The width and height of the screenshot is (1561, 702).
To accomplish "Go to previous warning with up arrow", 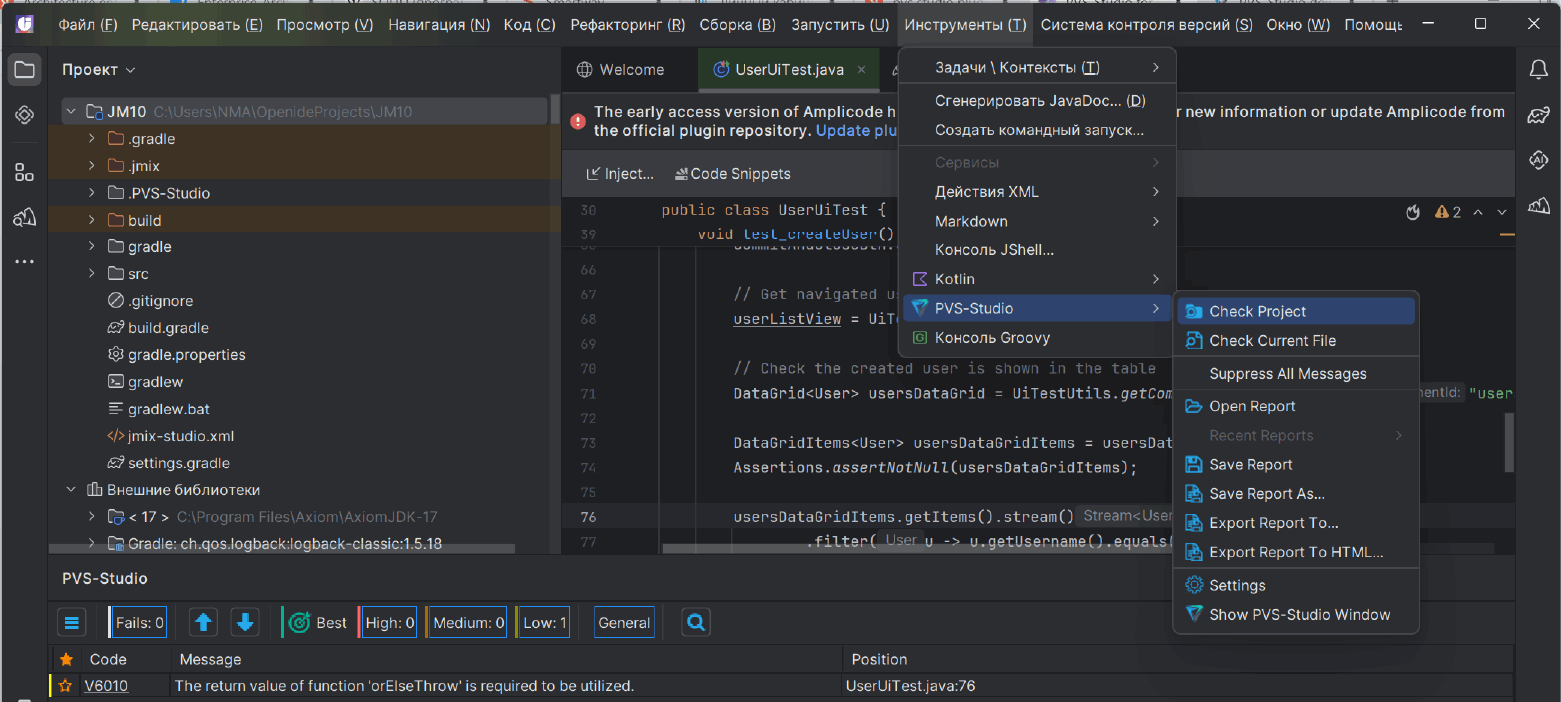I will (204, 623).
